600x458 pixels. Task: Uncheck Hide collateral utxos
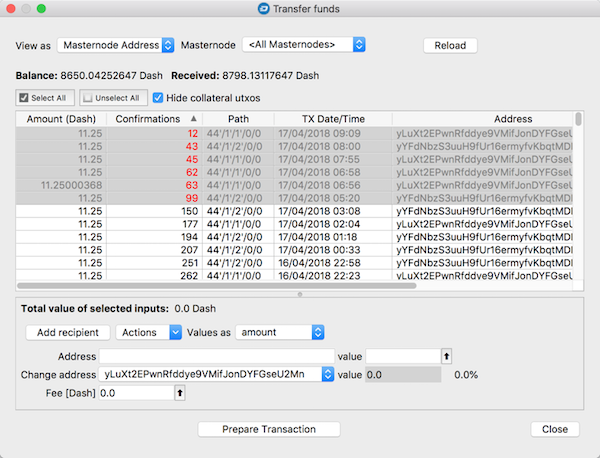(158, 98)
